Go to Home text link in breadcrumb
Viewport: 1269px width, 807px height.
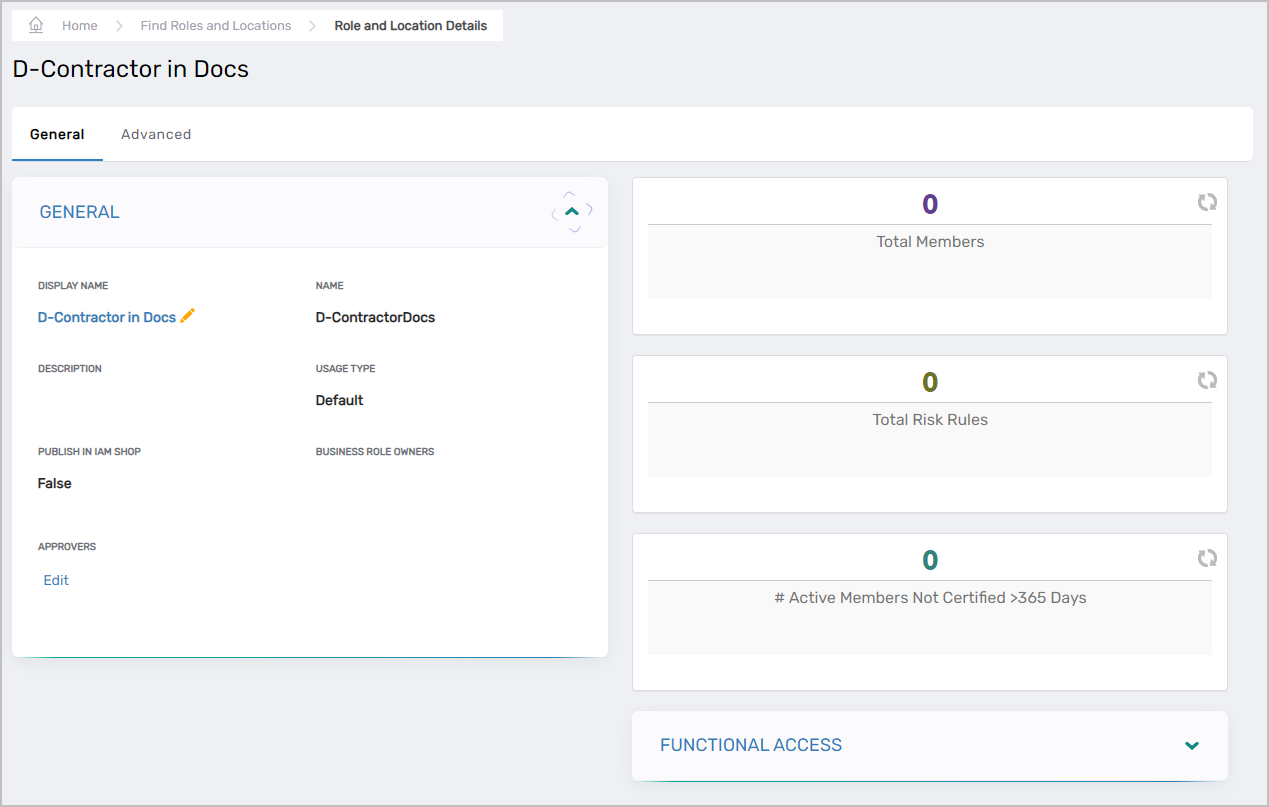80,26
